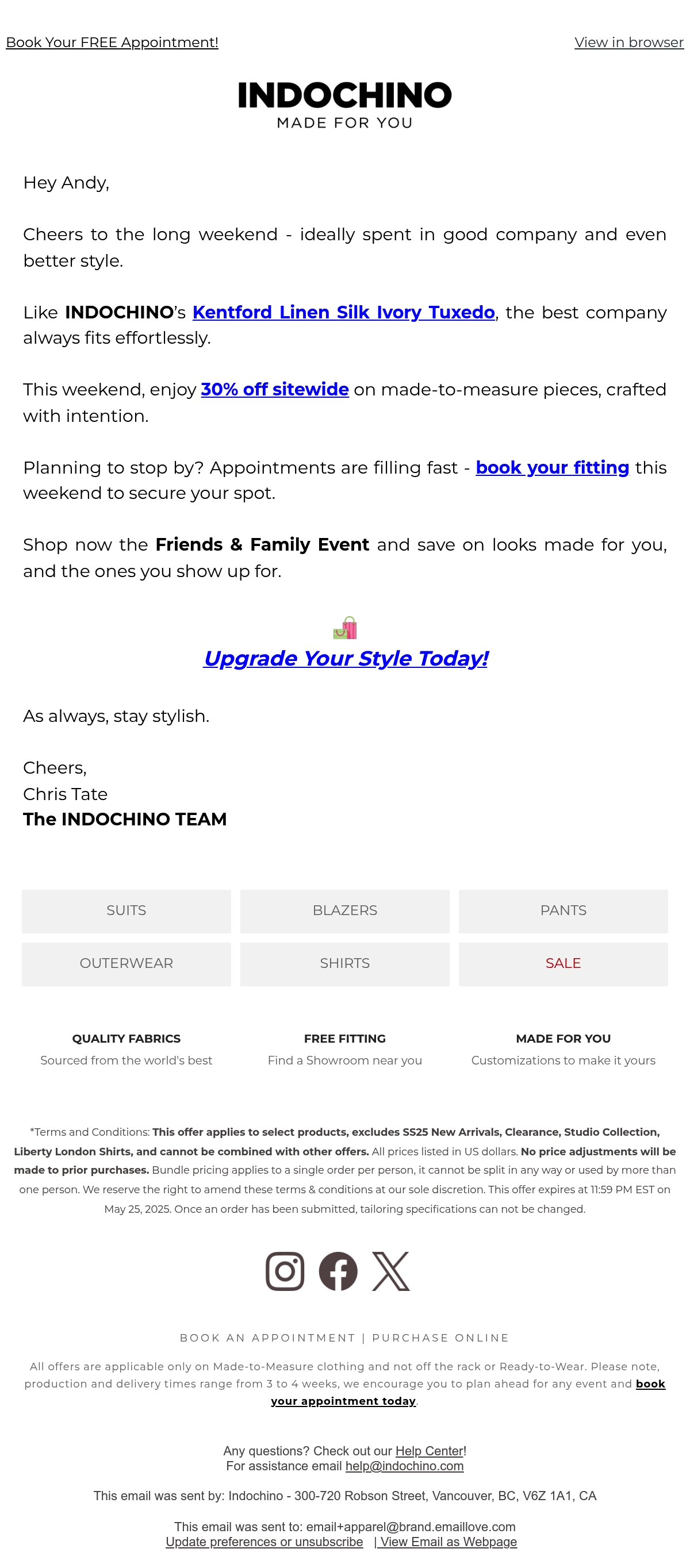This screenshot has height=1568, width=690.
Task: Click the 30% off sitewide link
Action: pos(275,390)
